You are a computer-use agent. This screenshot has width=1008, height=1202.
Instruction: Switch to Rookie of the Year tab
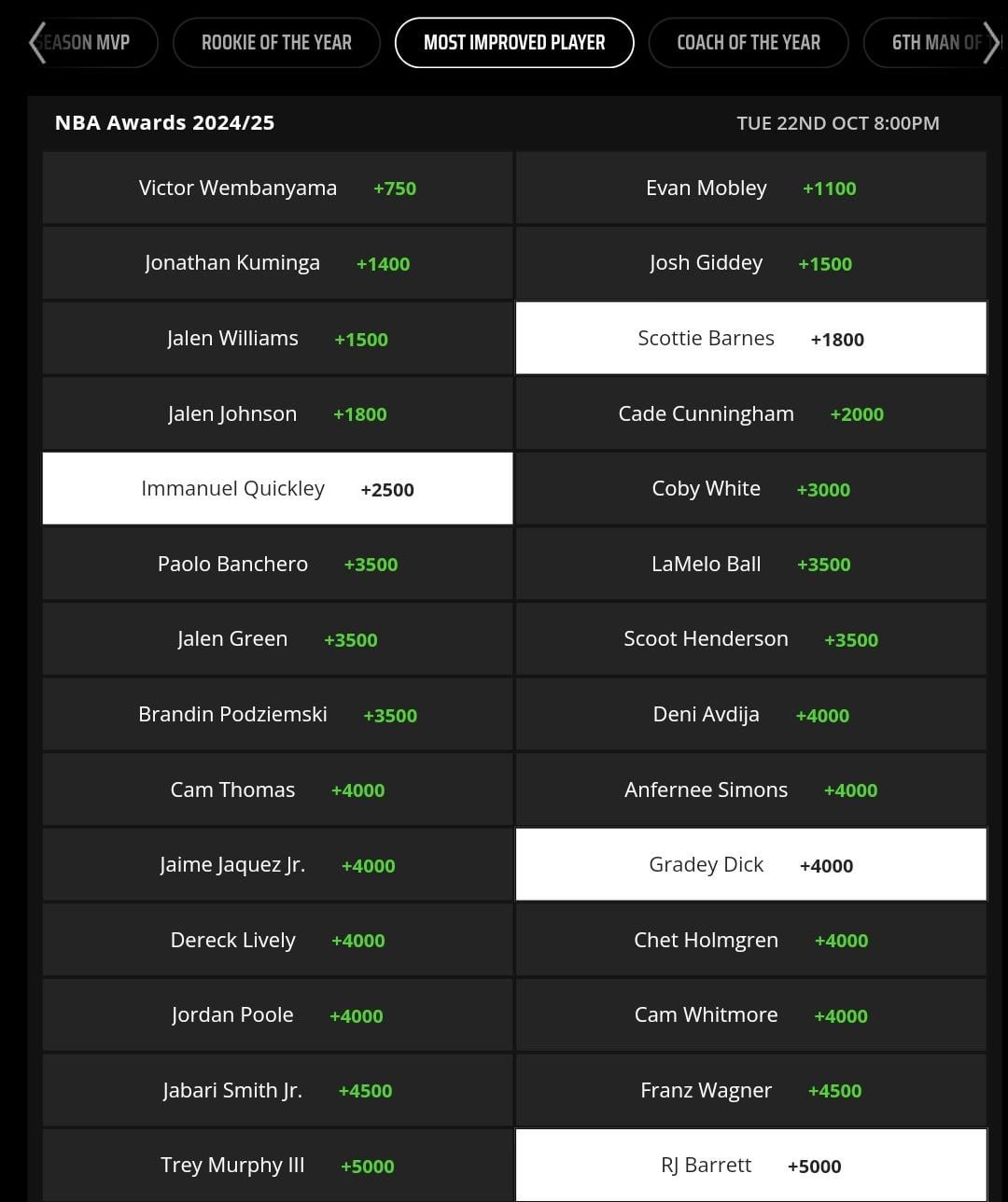tap(276, 43)
